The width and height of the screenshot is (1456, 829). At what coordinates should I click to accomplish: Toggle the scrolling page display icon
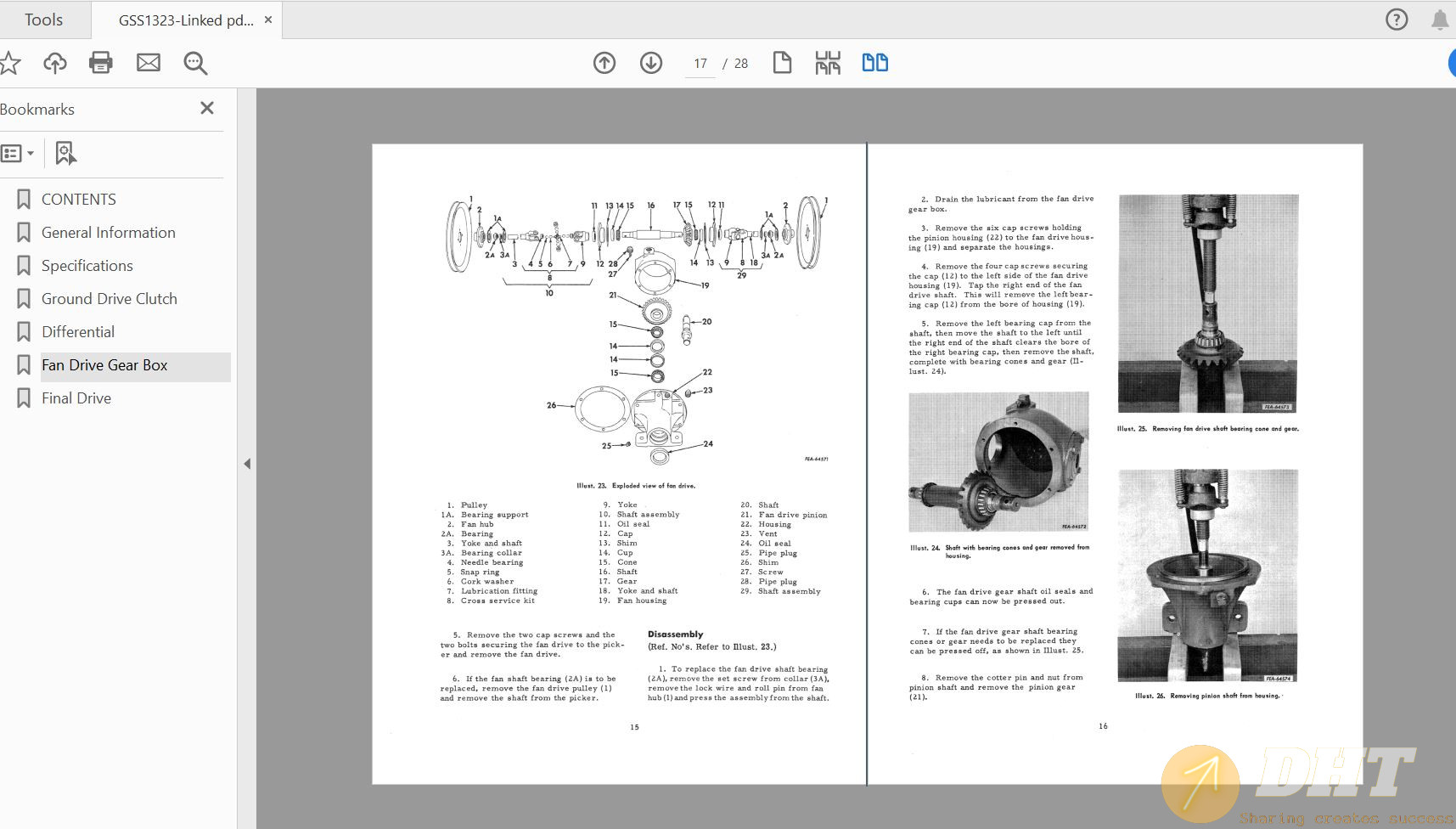click(x=828, y=63)
